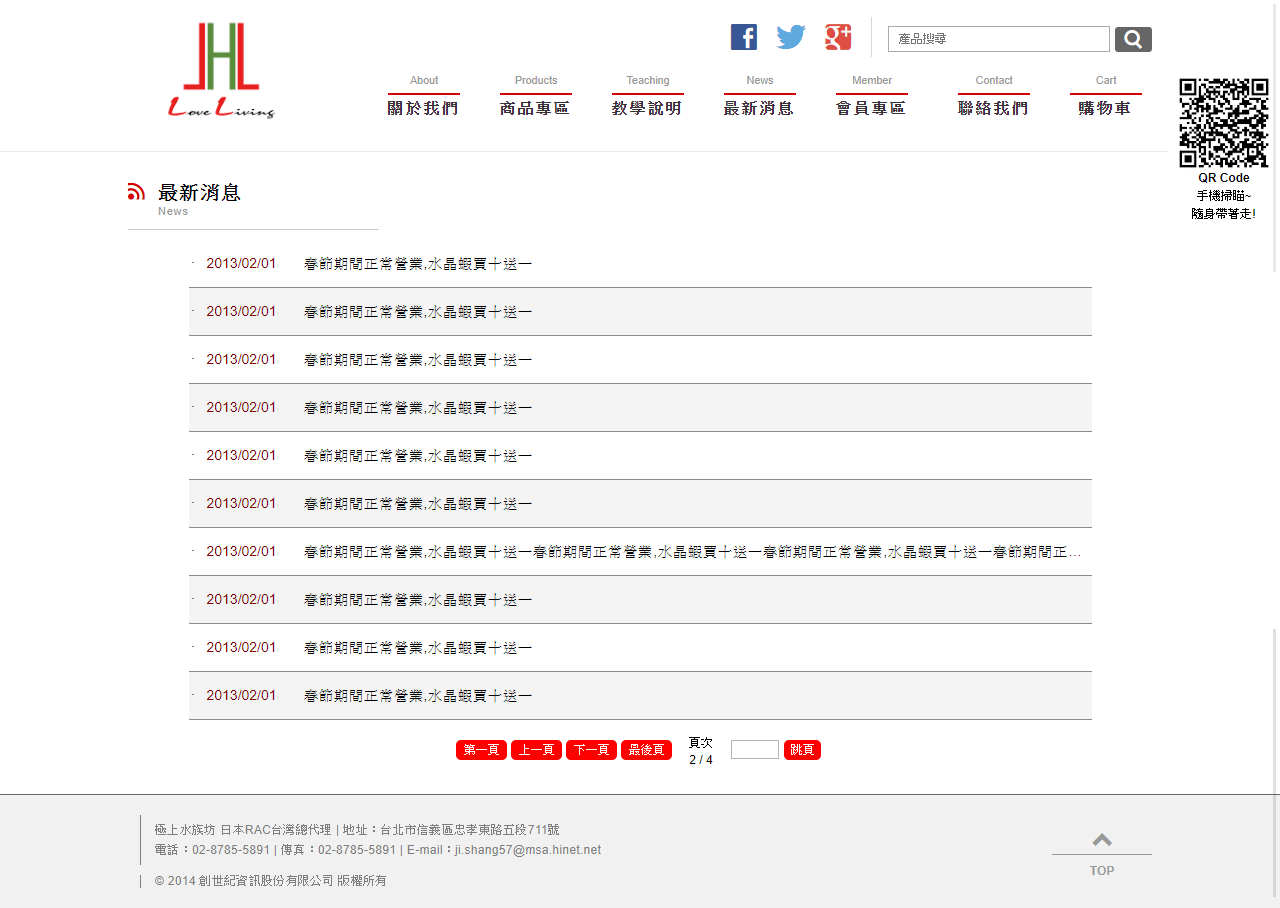
Task: Click the Love Living logo
Action: coord(221,71)
